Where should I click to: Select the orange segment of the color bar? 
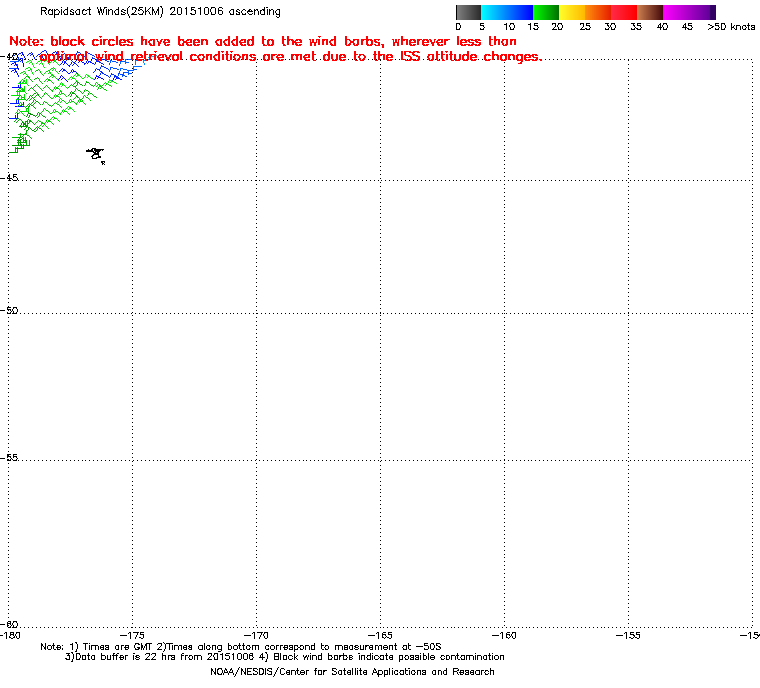598,12
